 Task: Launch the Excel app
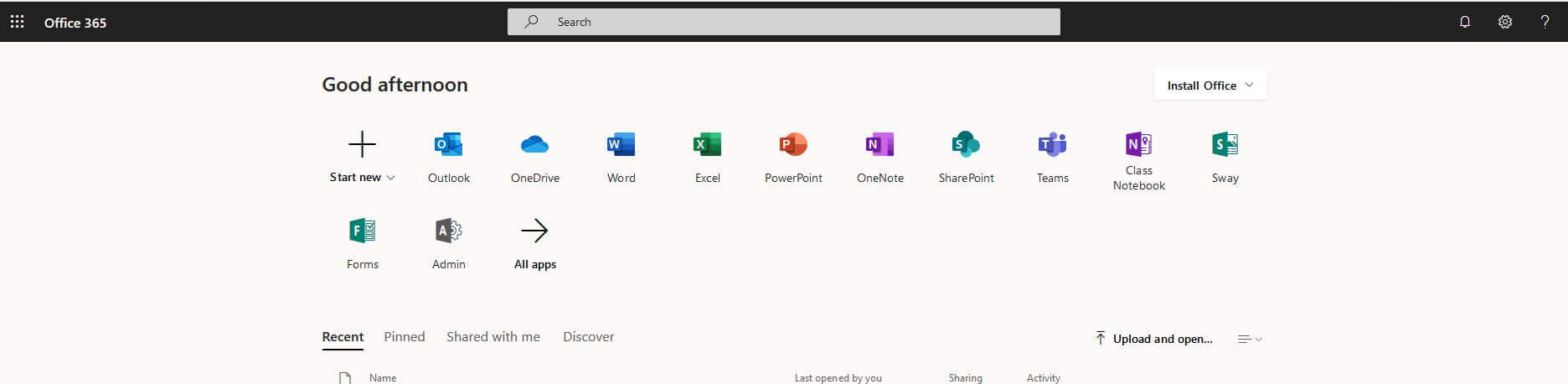click(708, 158)
